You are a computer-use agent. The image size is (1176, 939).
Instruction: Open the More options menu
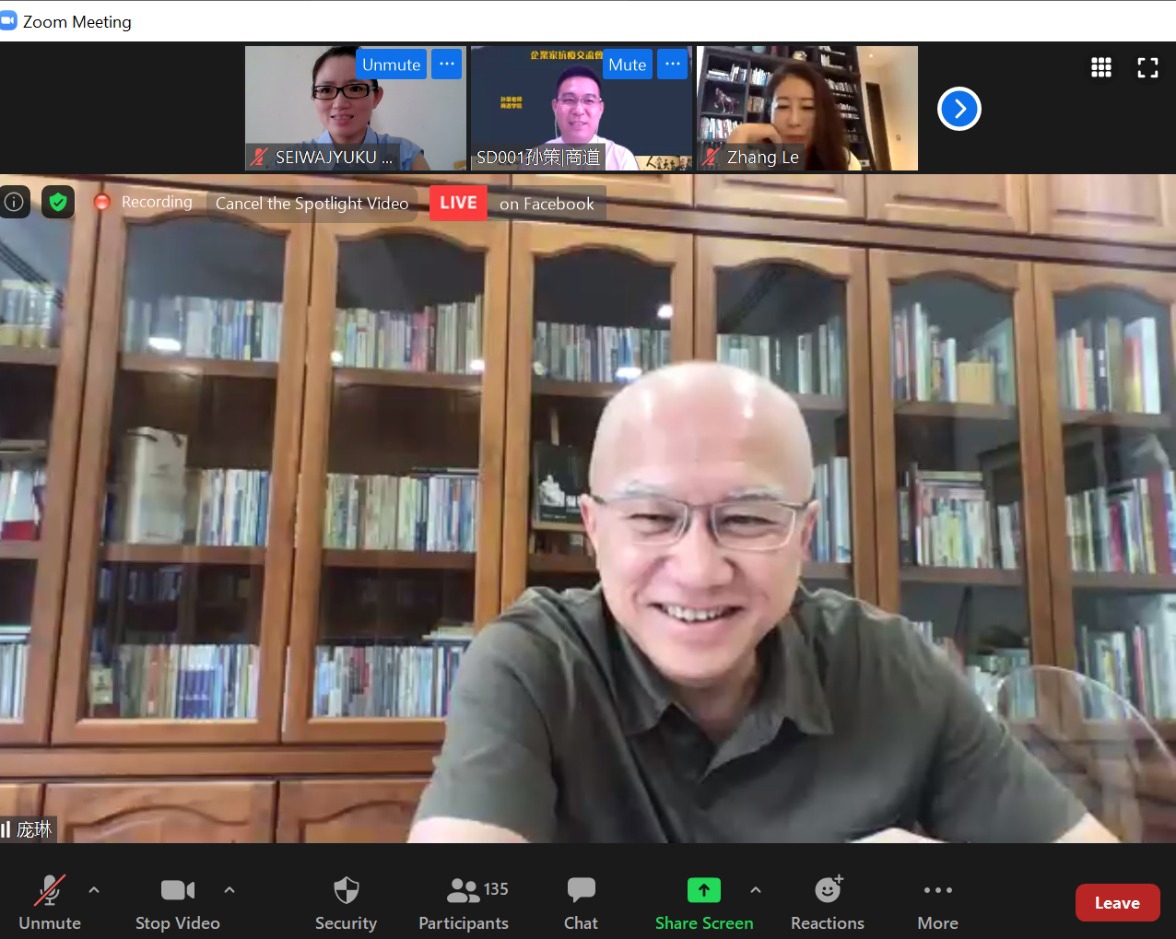[938, 902]
